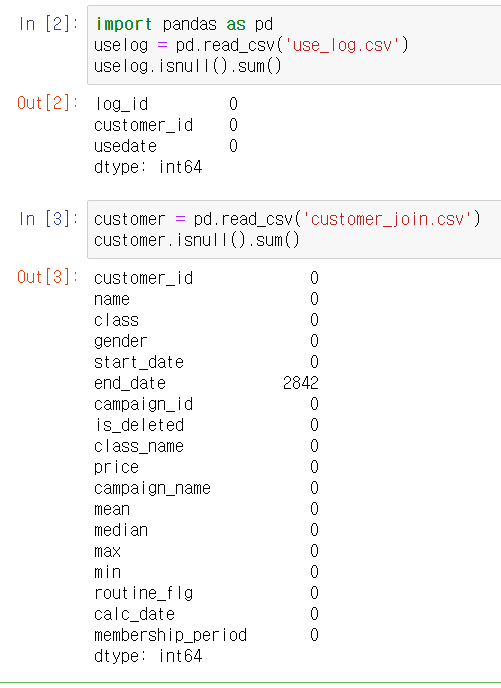
Task: Select the max row label
Action: 107,551
